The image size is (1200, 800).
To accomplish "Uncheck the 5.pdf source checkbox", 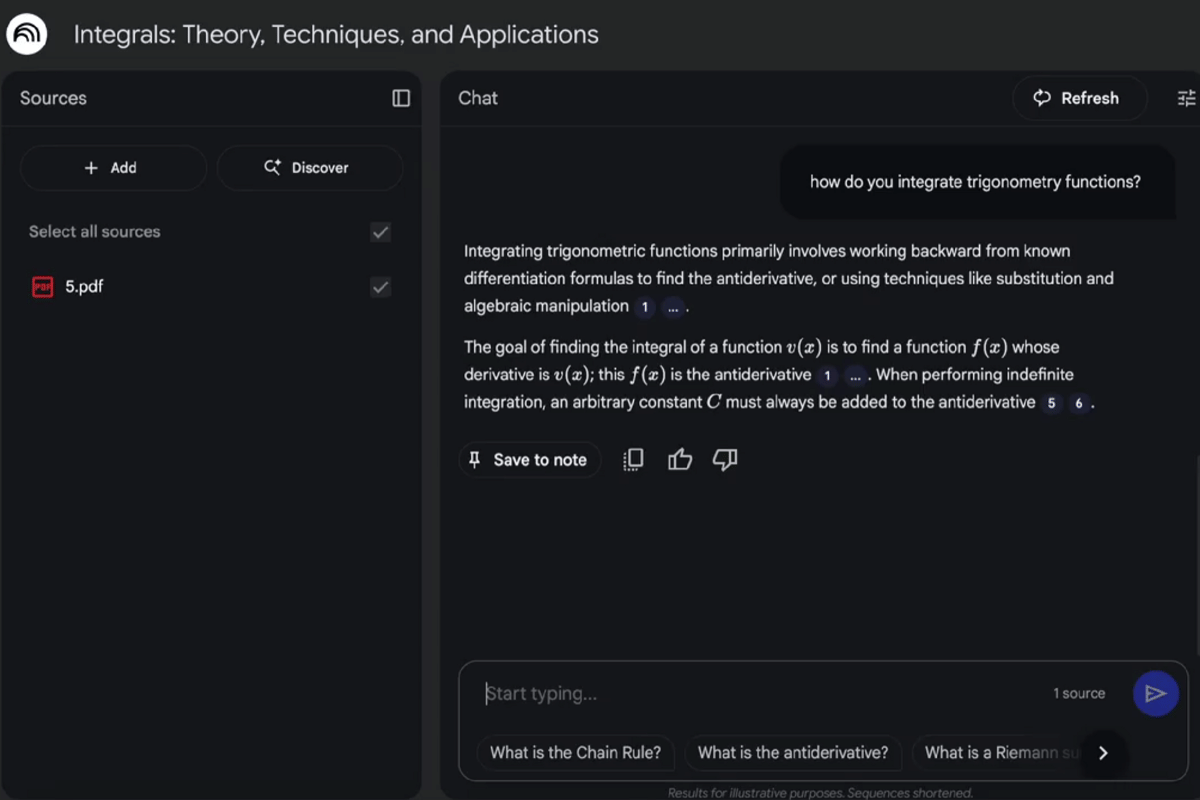I will [380, 287].
